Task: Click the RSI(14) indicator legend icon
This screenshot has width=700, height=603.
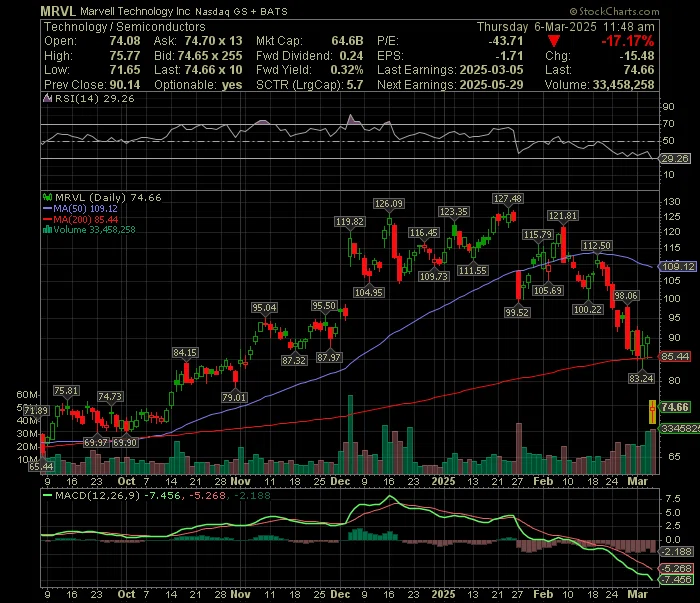Action: (x=47, y=98)
